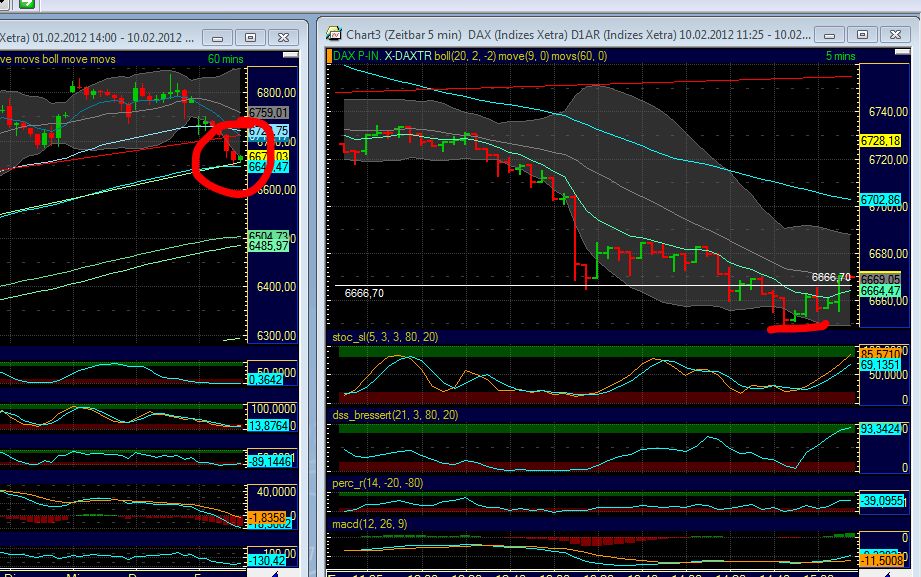This screenshot has height=577, width=921.
Task: Click the 6664,47 last-price marker on the axis
Action: pyautogui.click(x=878, y=290)
